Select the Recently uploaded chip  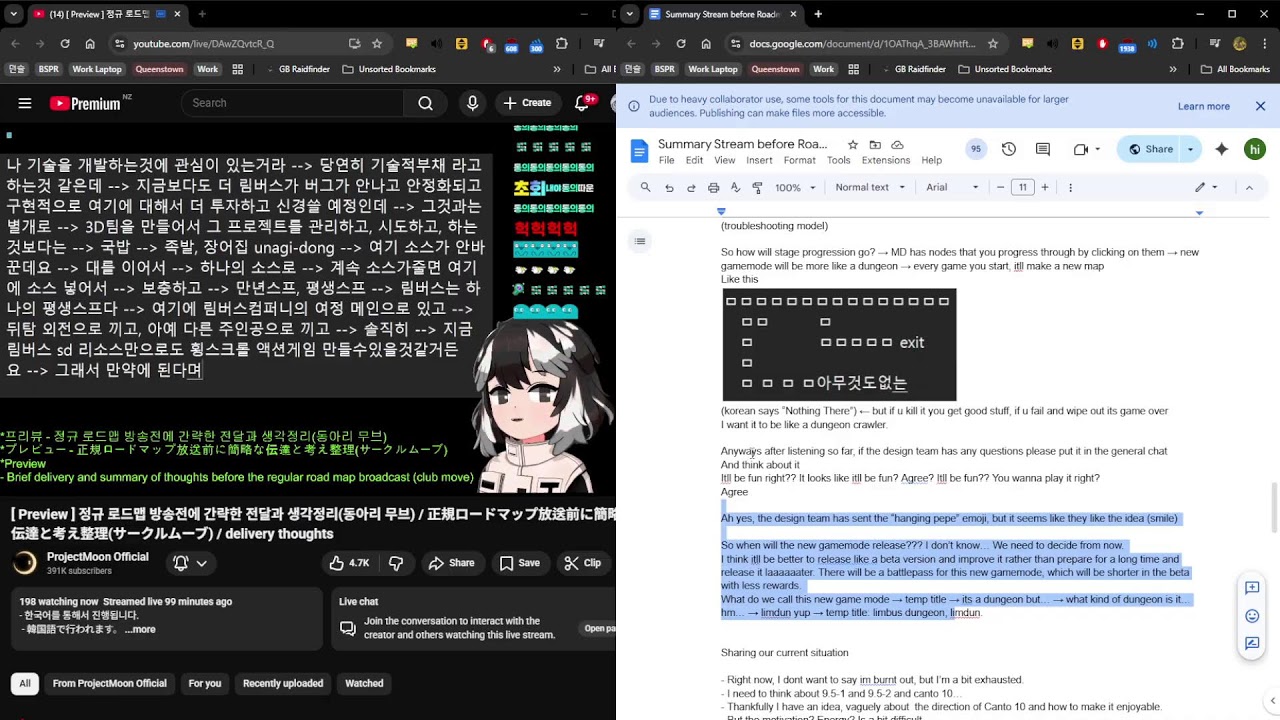[284, 683]
